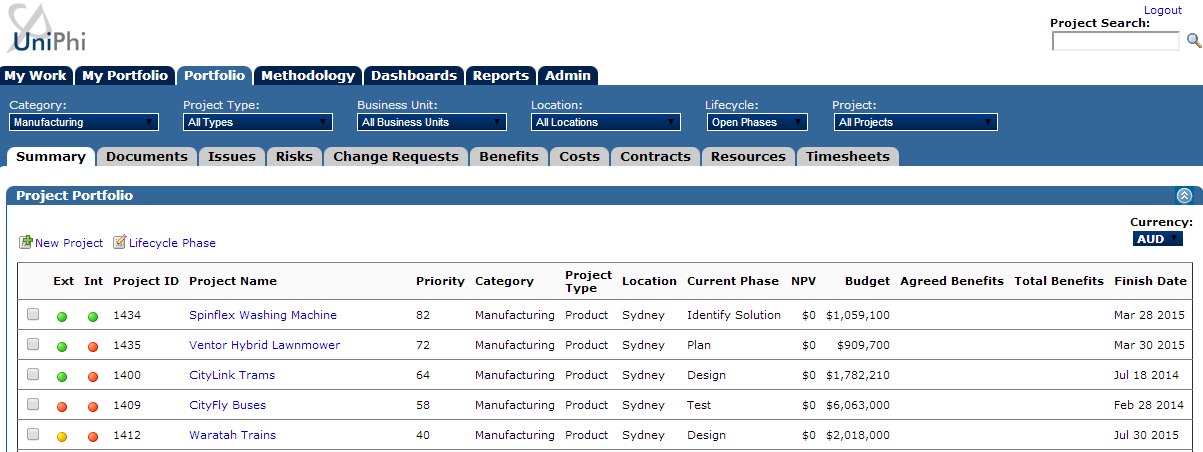Open the Dashboards tab
The width and height of the screenshot is (1203, 452).
click(414, 76)
